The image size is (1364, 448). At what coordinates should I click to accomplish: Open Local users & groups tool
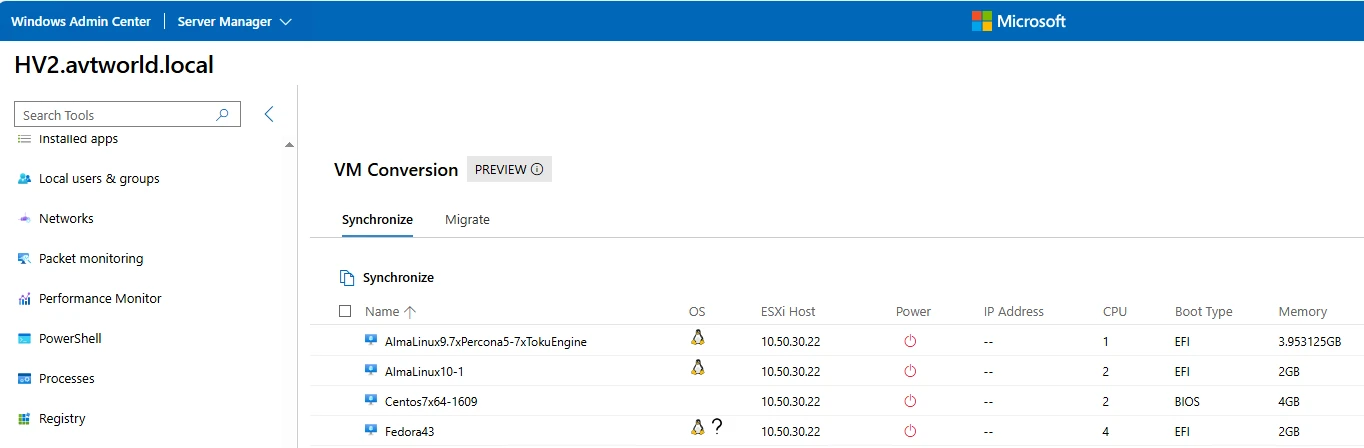pos(98,179)
